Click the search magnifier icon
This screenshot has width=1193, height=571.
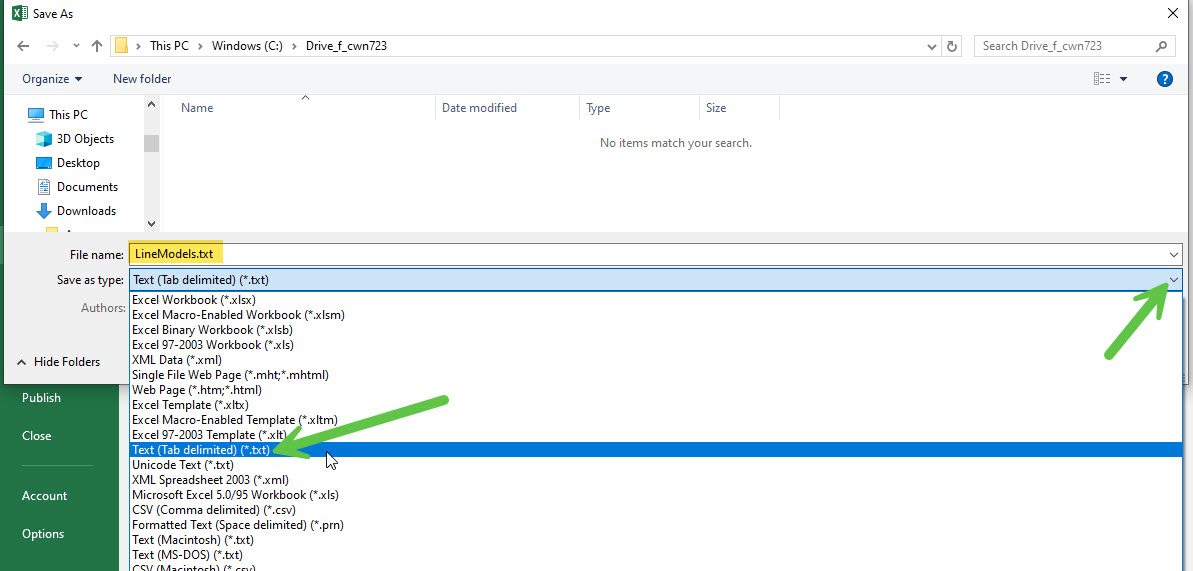pos(1162,46)
